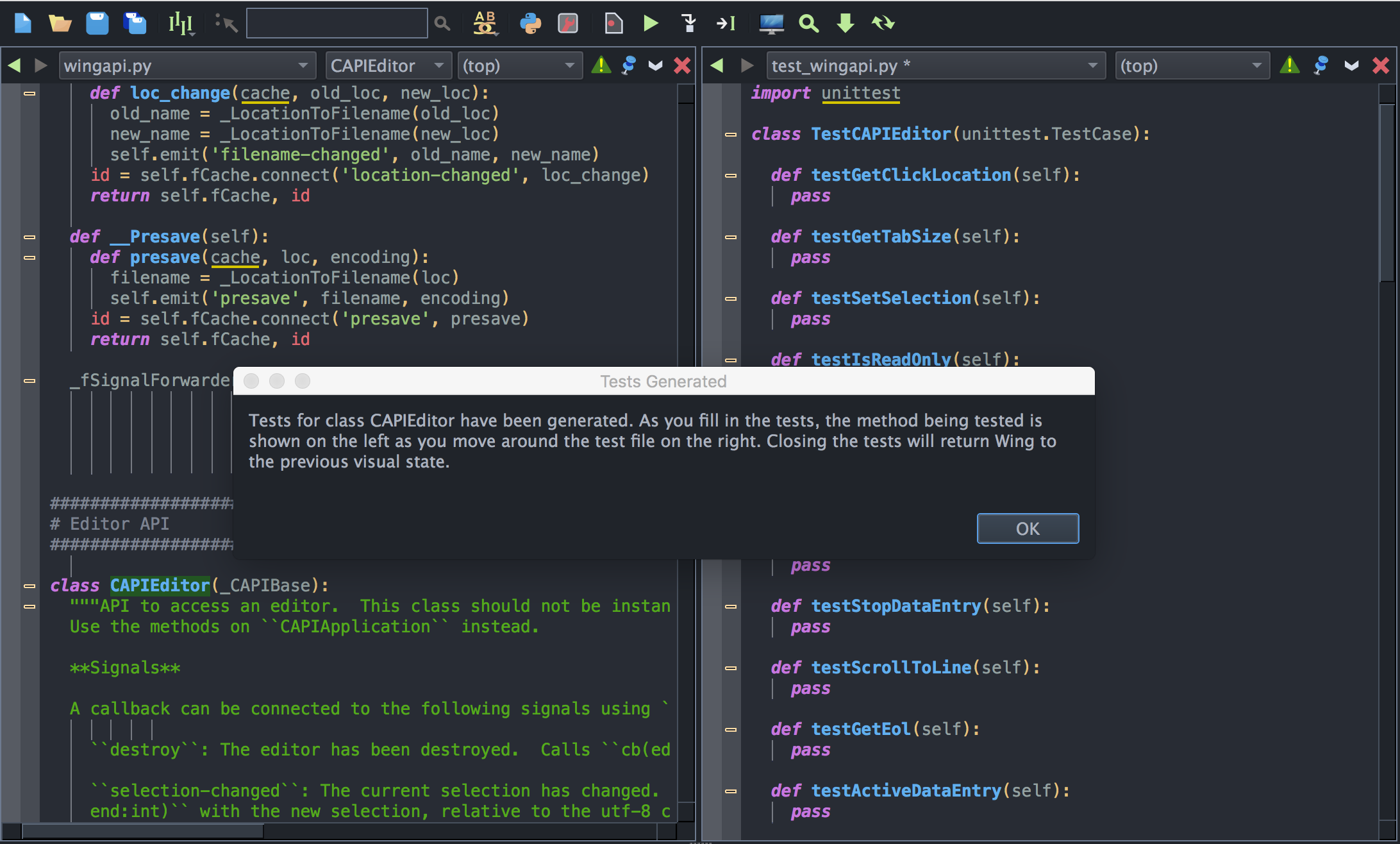1400x844 pixels.
Task: Click the underlined unittest import
Action: pos(861,93)
